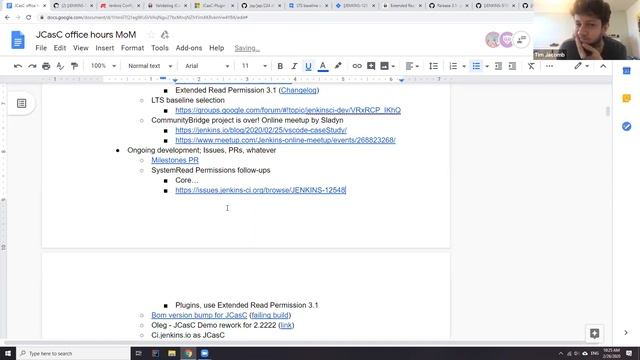
Task: Click the browser reload button
Action: click(29, 18)
